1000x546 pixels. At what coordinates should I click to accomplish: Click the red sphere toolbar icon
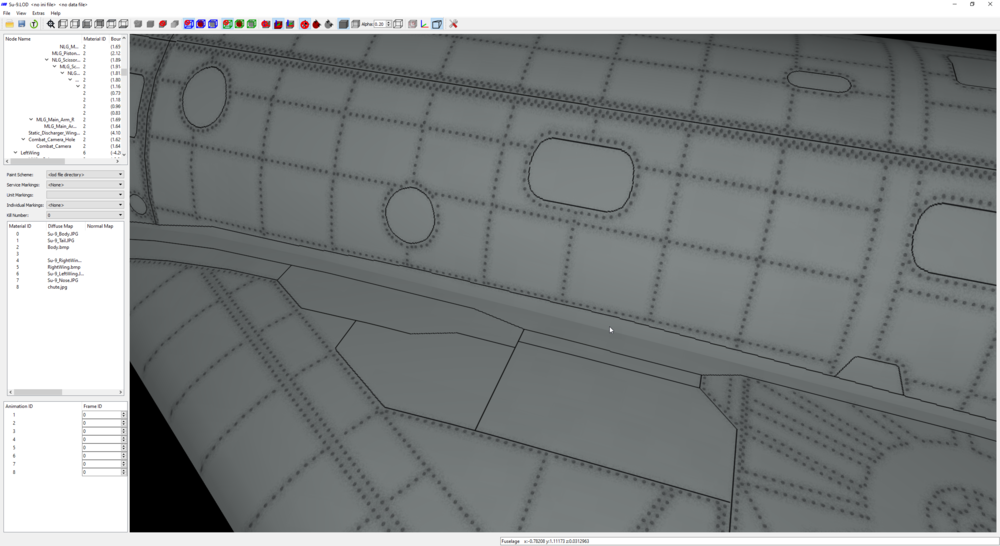[316, 24]
